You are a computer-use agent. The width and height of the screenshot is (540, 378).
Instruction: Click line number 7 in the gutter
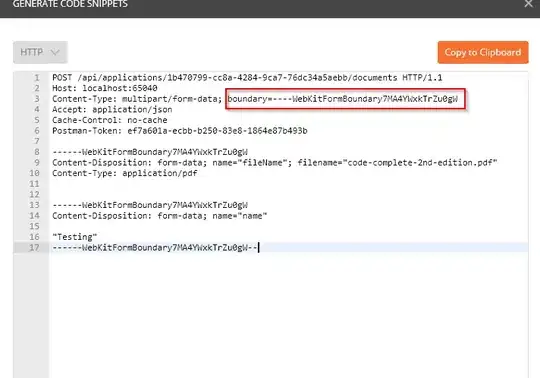click(x=37, y=141)
